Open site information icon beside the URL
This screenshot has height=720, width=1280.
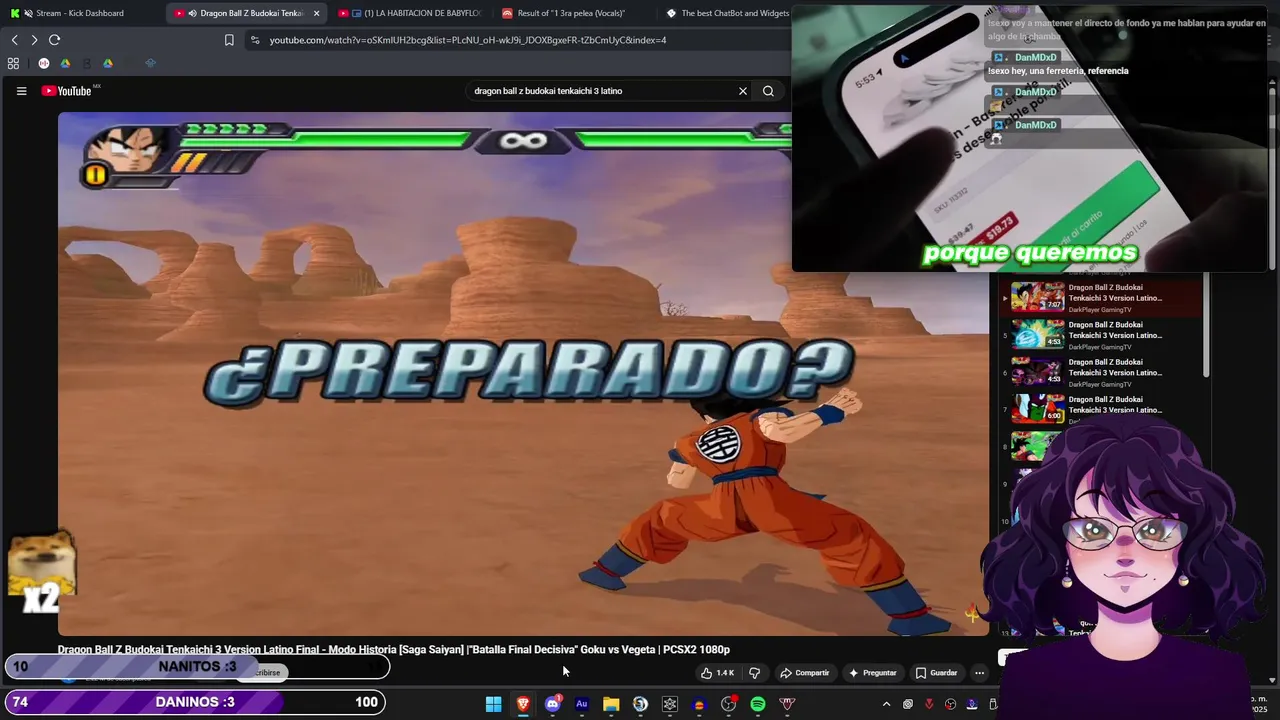255,40
